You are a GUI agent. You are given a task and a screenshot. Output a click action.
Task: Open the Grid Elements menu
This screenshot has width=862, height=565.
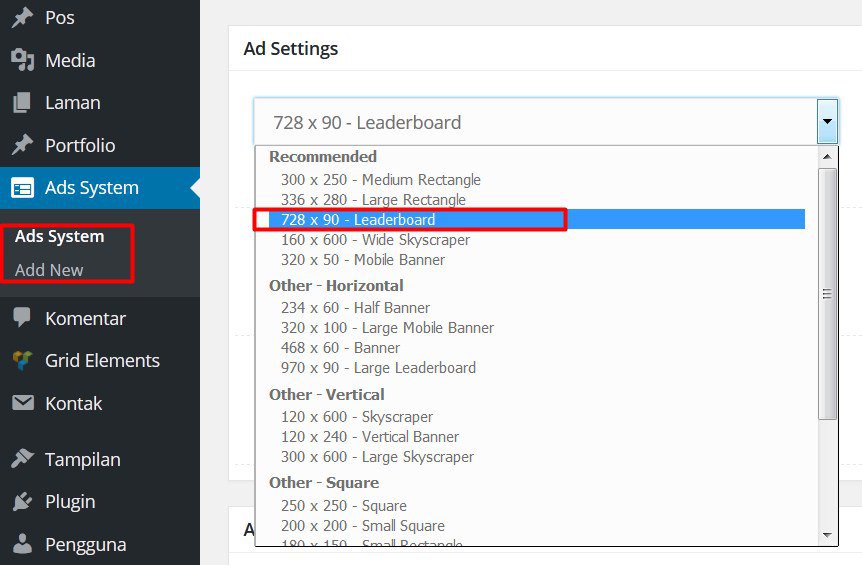click(x=100, y=361)
